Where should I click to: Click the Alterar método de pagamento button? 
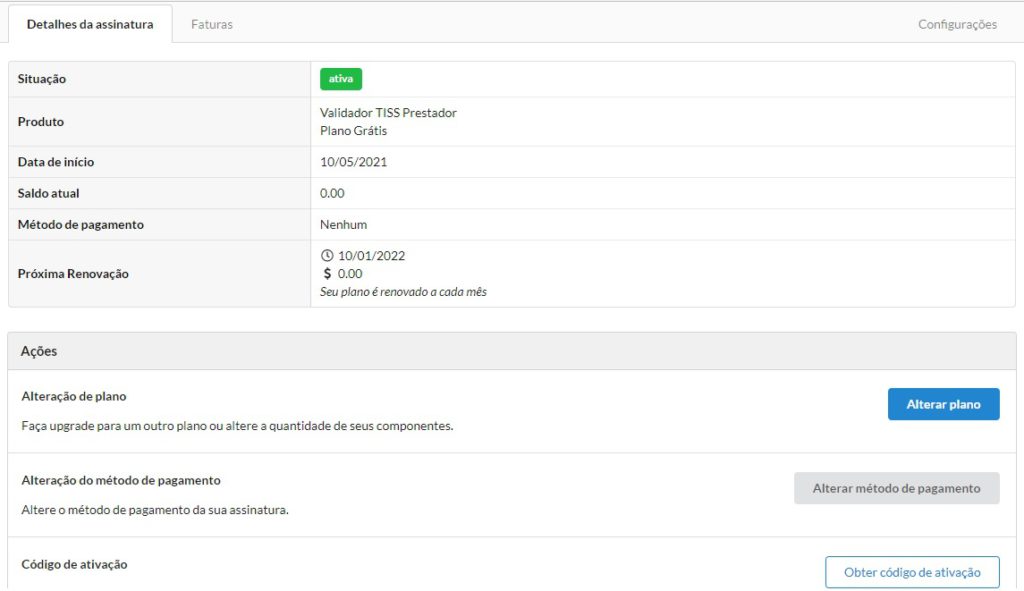coord(896,488)
